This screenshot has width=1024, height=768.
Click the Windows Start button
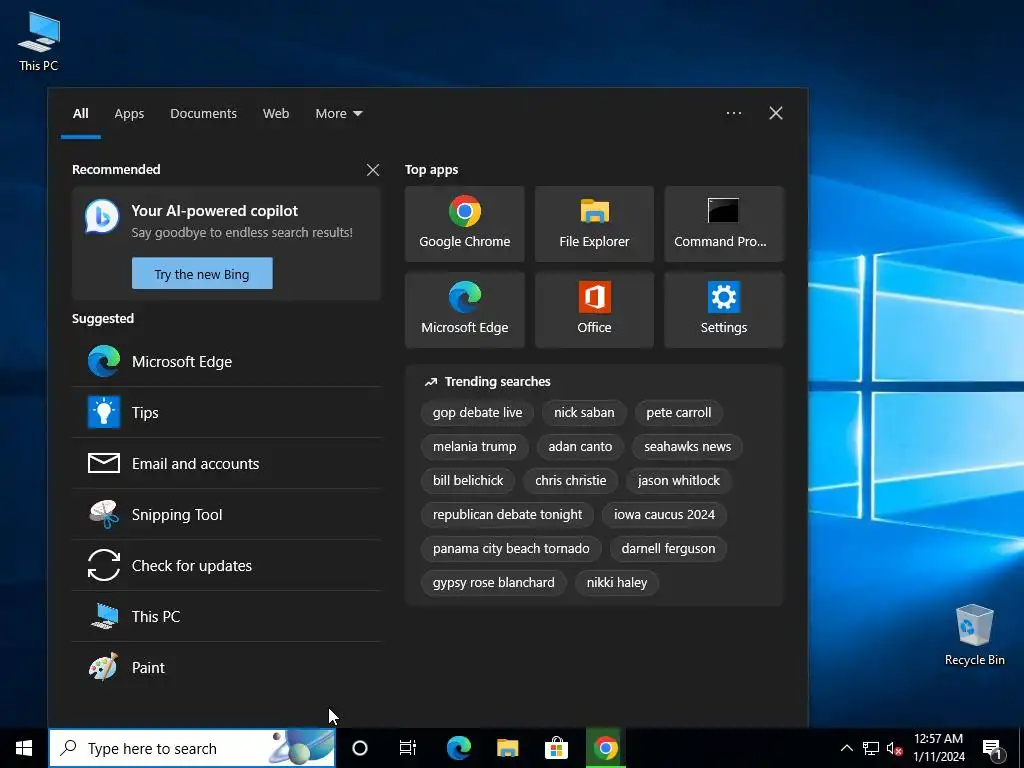(x=24, y=748)
